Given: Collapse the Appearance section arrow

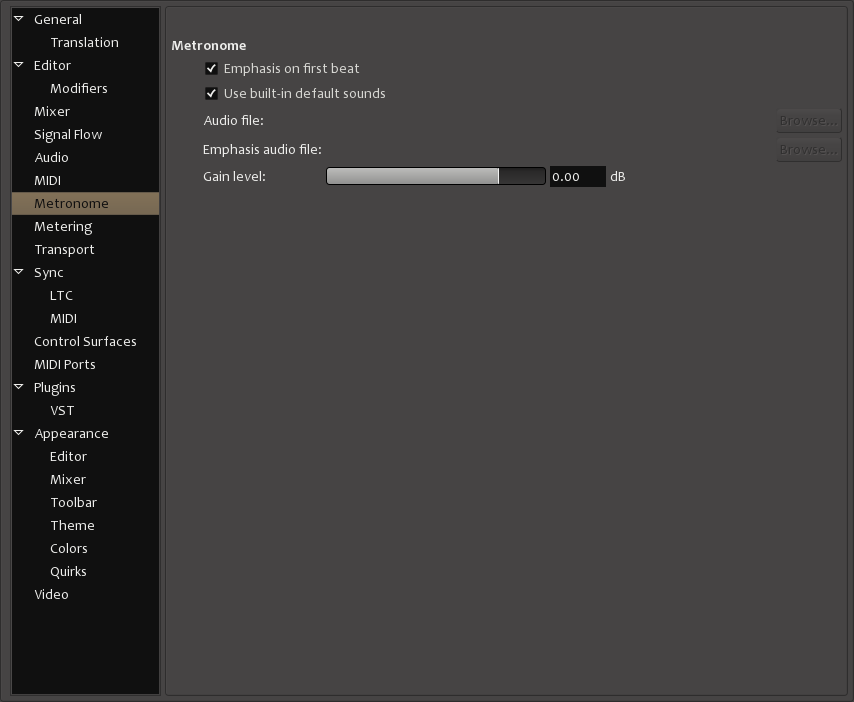Looking at the screenshot, I should coord(19,433).
